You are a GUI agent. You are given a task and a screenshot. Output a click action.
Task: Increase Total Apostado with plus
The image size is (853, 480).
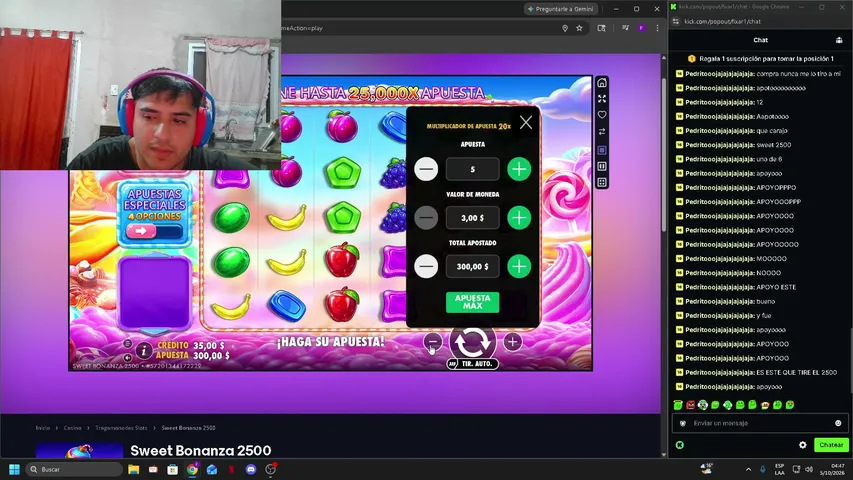tap(519, 266)
